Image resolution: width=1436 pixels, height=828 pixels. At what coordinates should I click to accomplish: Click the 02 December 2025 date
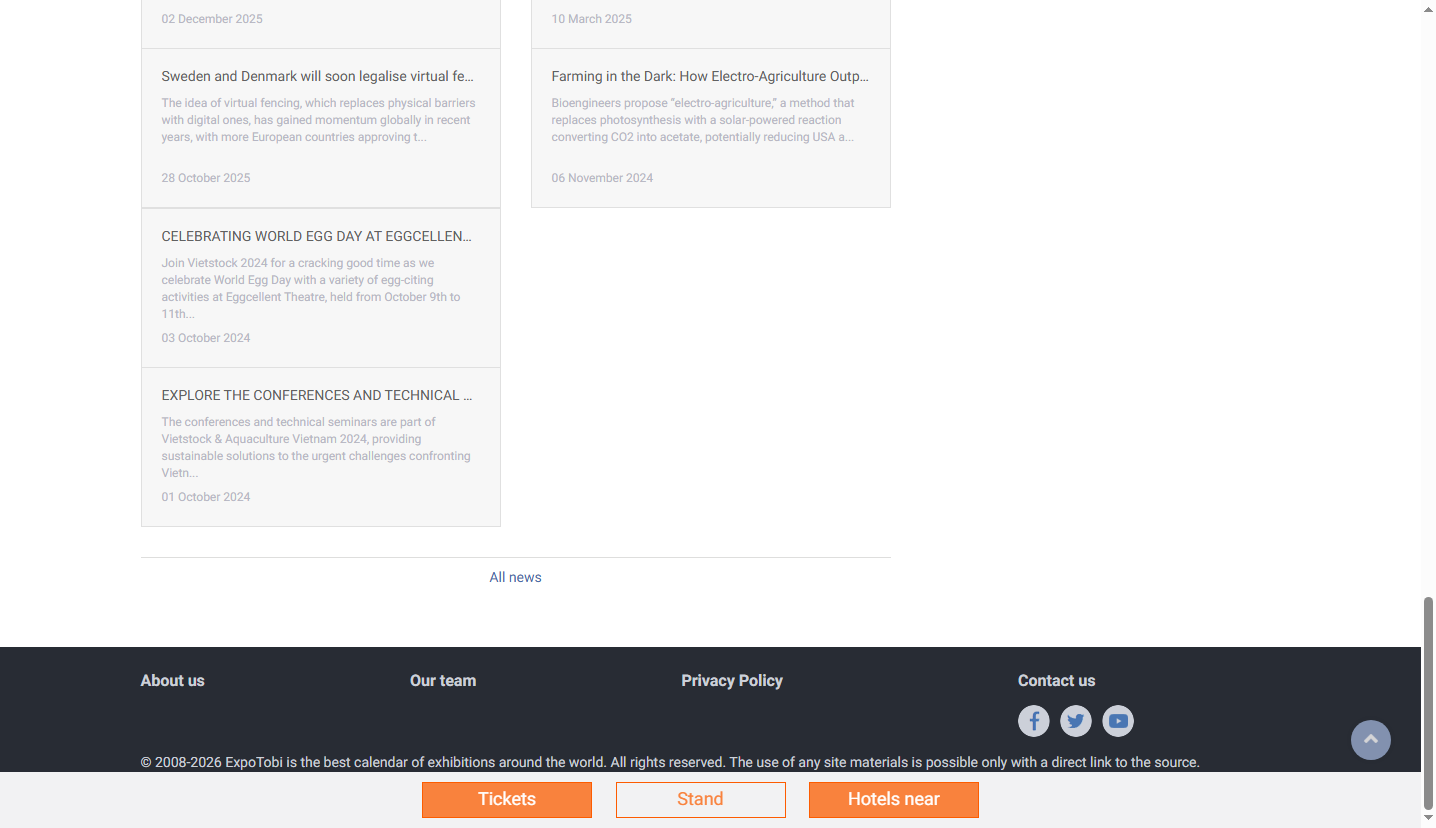tap(212, 19)
